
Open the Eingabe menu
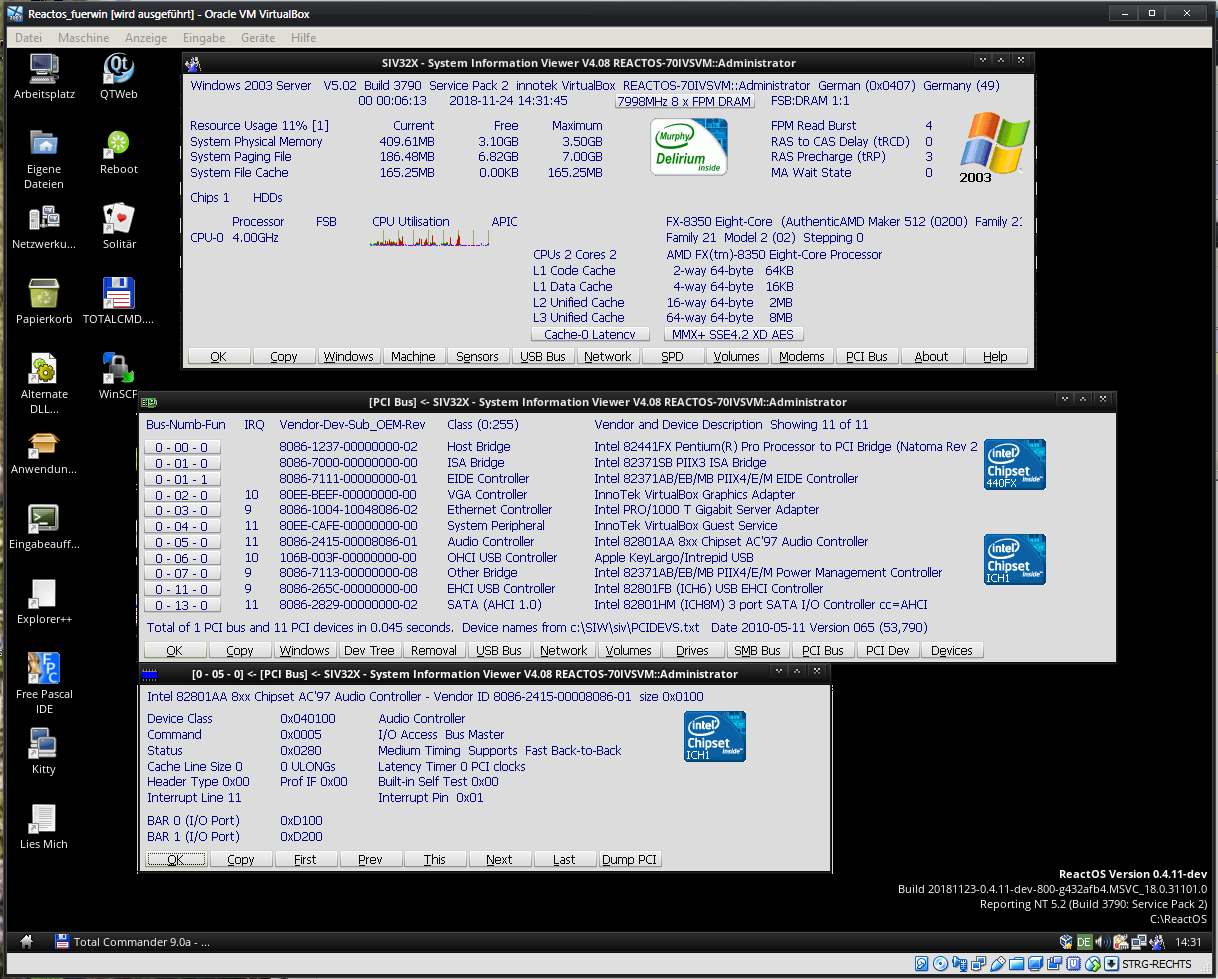click(204, 38)
